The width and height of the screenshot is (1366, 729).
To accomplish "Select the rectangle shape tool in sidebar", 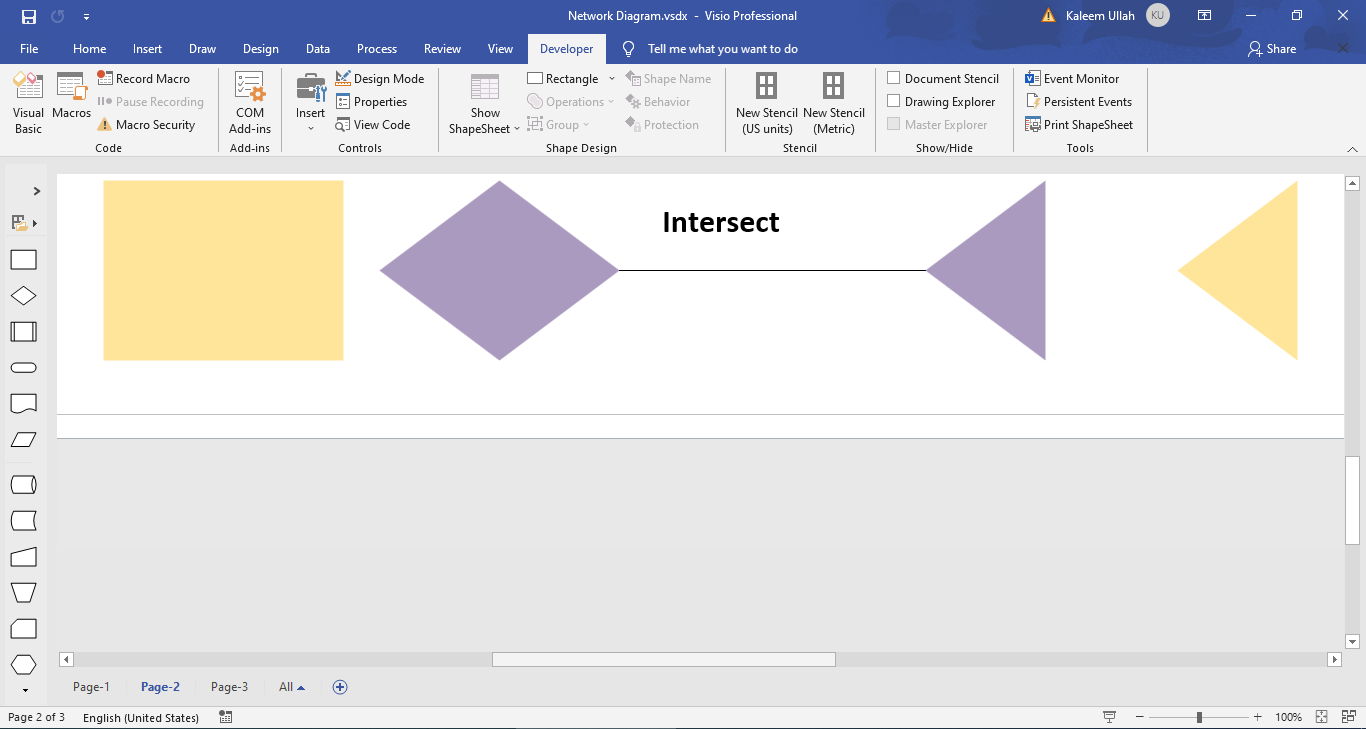I will click(x=23, y=259).
